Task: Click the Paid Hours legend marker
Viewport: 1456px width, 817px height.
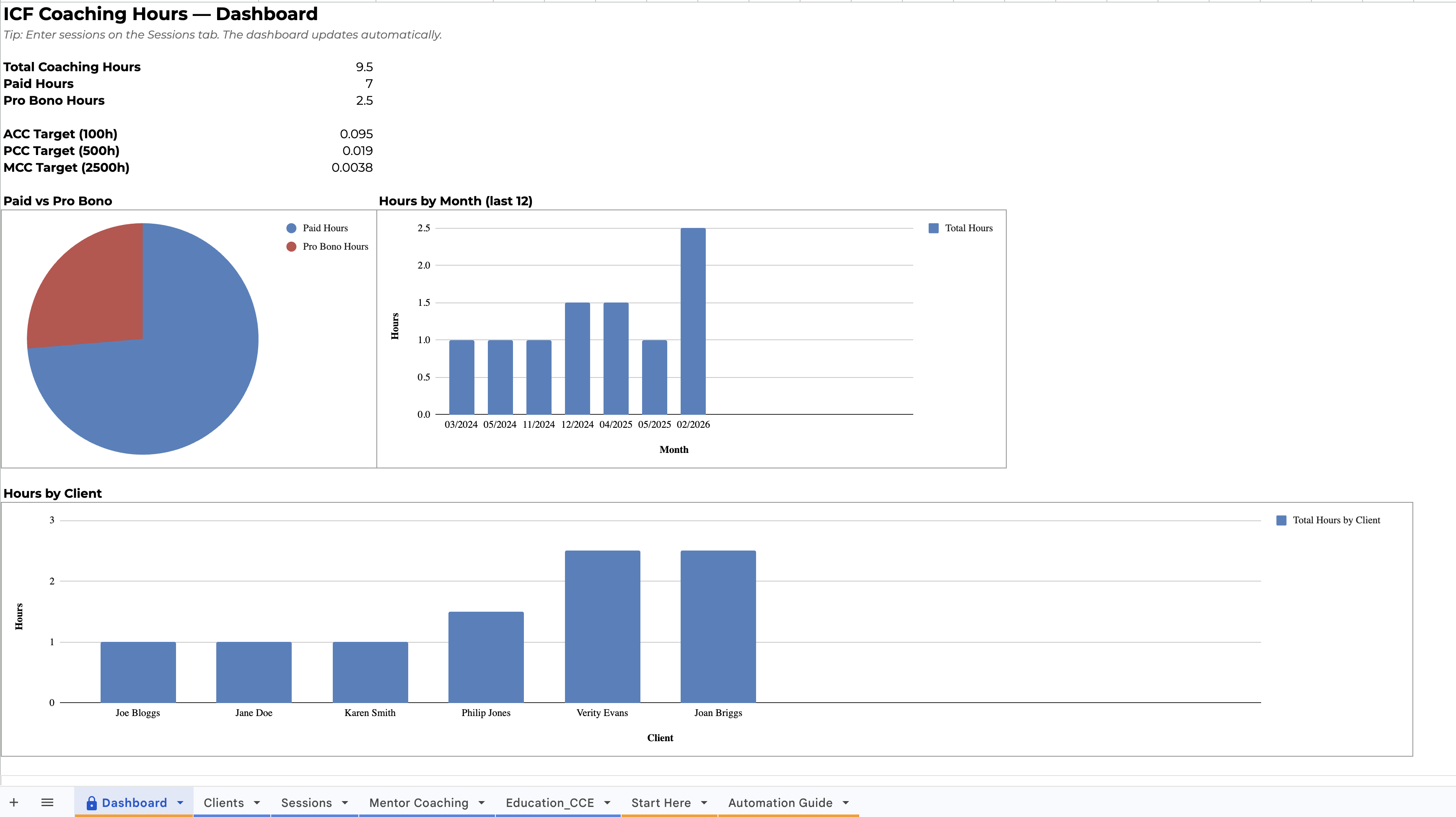Action: tap(291, 228)
